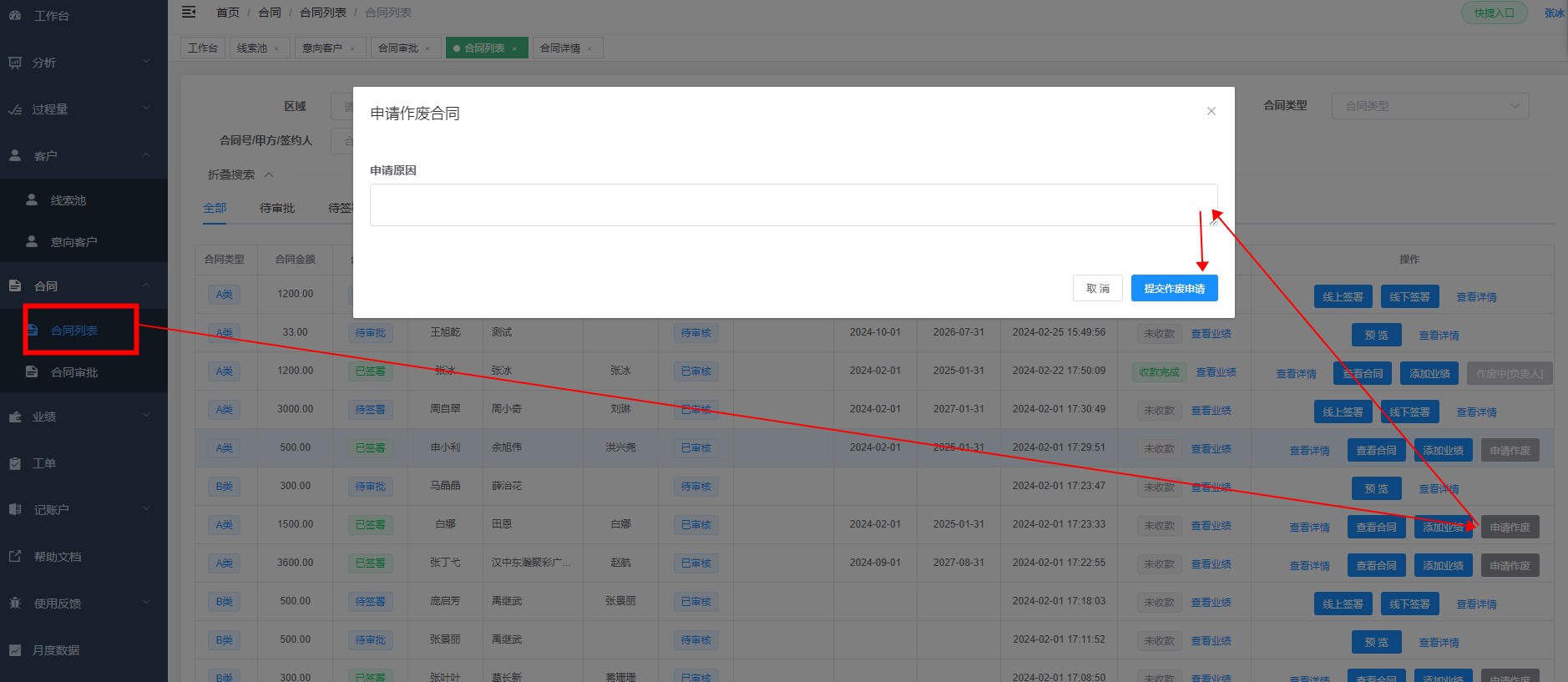Collapse the 合同 sidebar menu chevron

[146, 285]
